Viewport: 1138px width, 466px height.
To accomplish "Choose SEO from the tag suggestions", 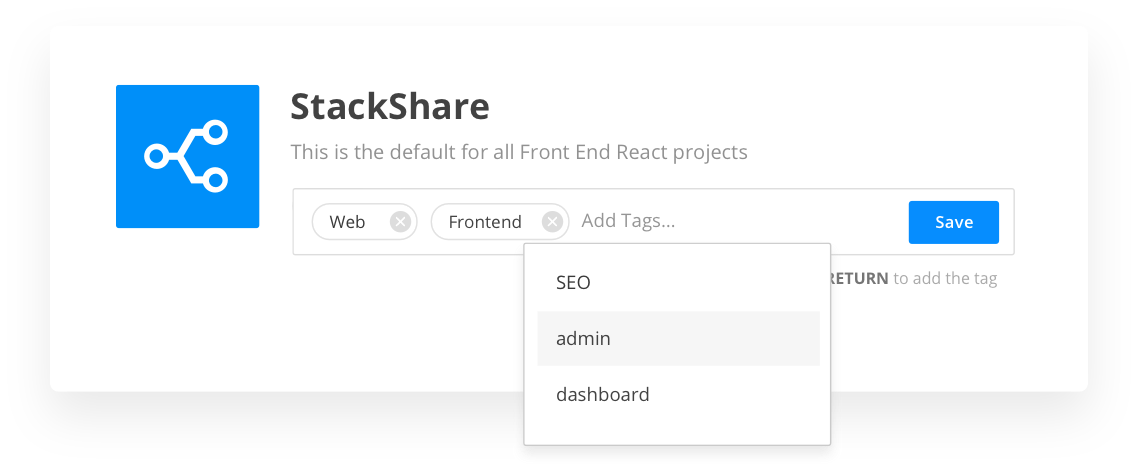I will pos(574,283).
